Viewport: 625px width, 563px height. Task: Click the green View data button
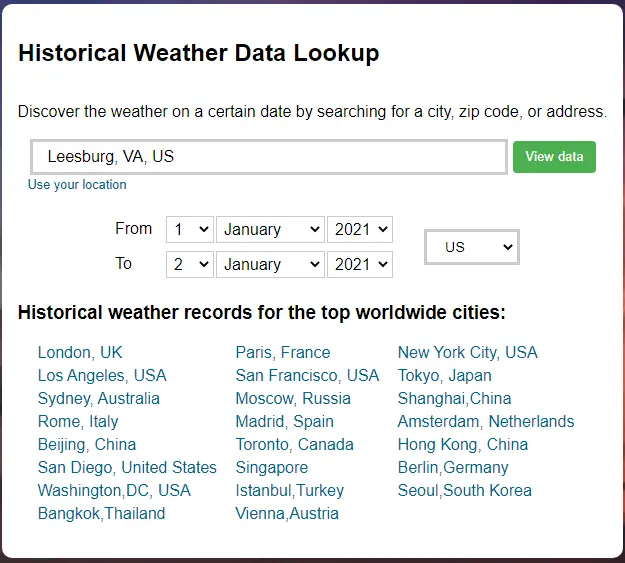[554, 157]
